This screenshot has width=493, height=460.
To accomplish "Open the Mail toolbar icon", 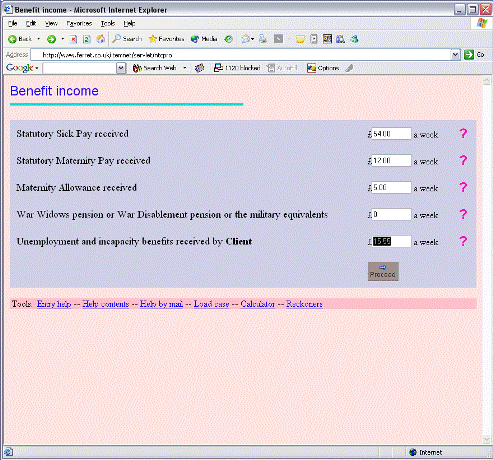I will 245,39.
